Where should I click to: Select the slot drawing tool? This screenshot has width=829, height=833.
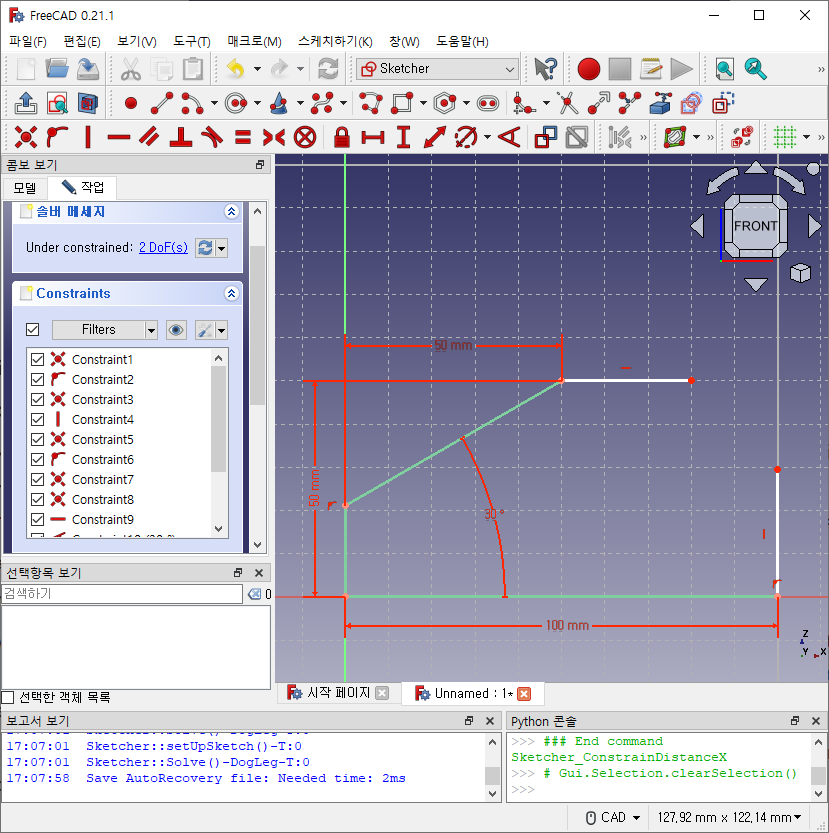[487, 103]
